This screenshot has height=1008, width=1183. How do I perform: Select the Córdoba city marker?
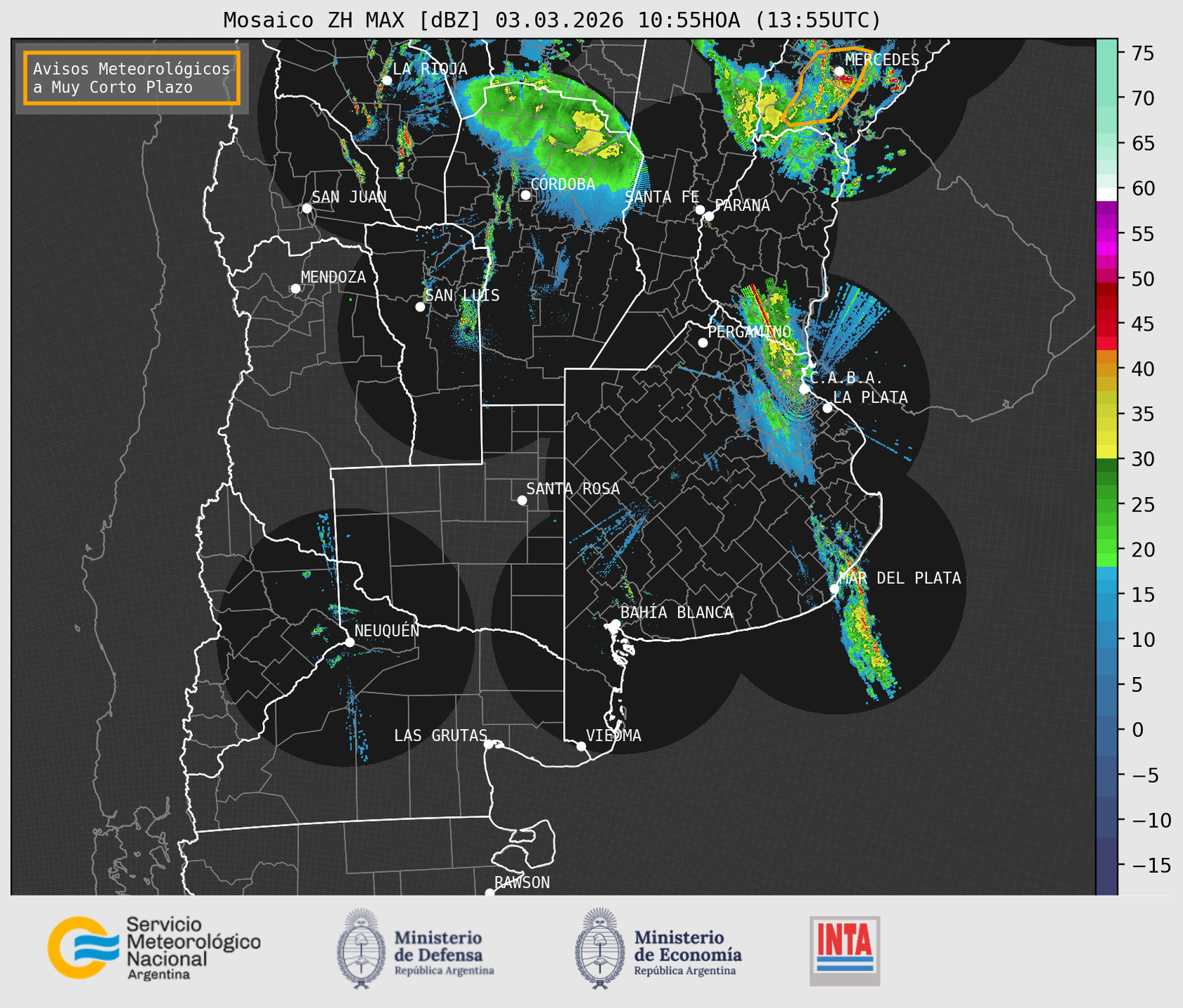click(x=525, y=195)
